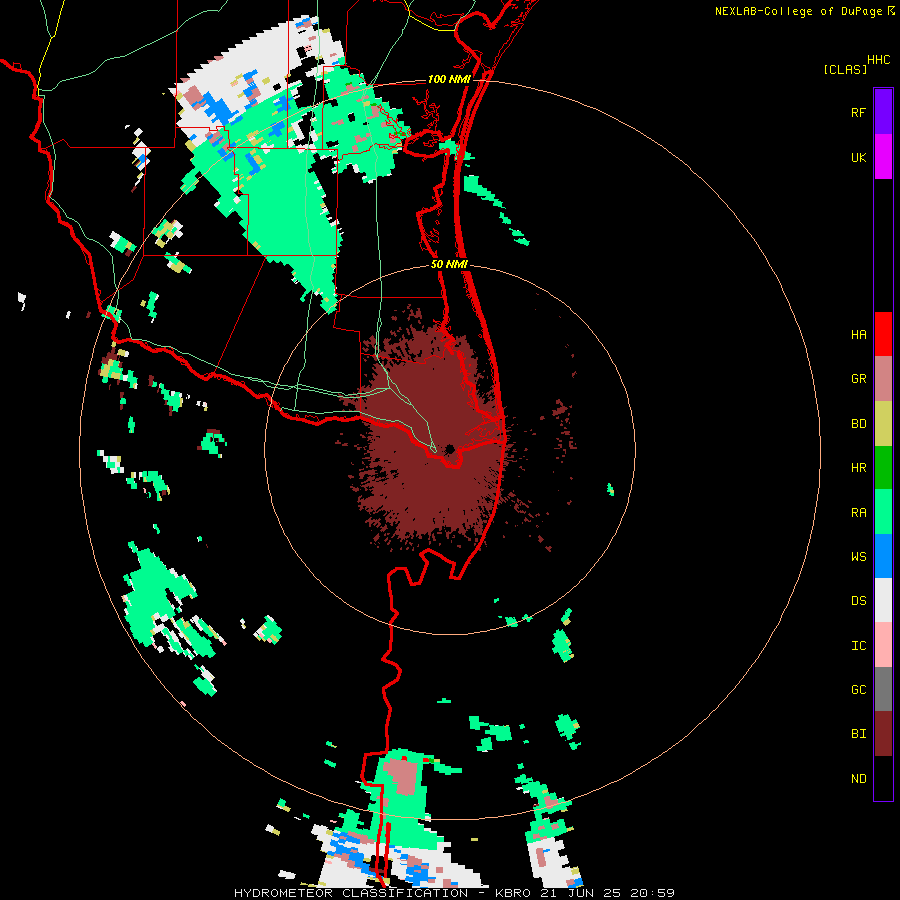Click the UK magenta legend swatch
900x900 pixels.
point(883,157)
